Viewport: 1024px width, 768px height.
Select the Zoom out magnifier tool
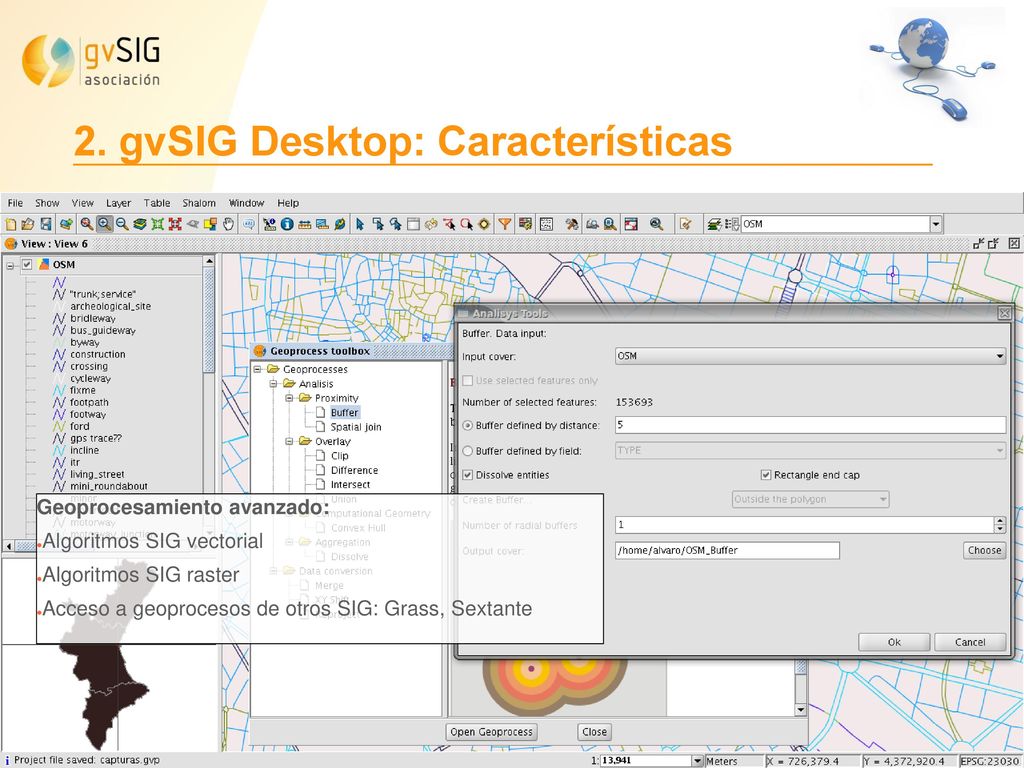tap(122, 224)
